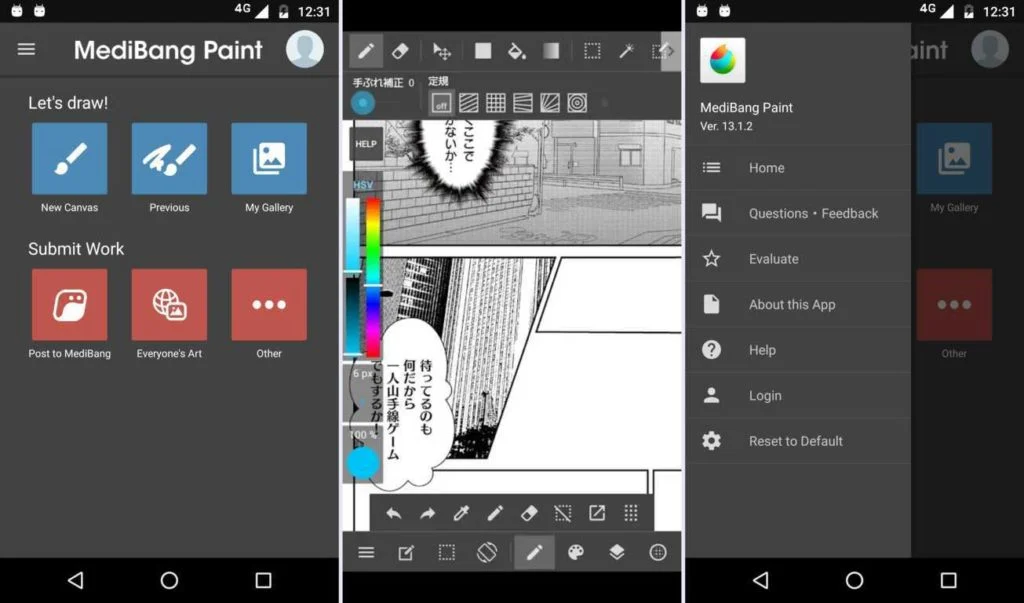Expand the dotted grid shortcut menu
Viewport: 1024px width, 603px height.
tap(631, 513)
